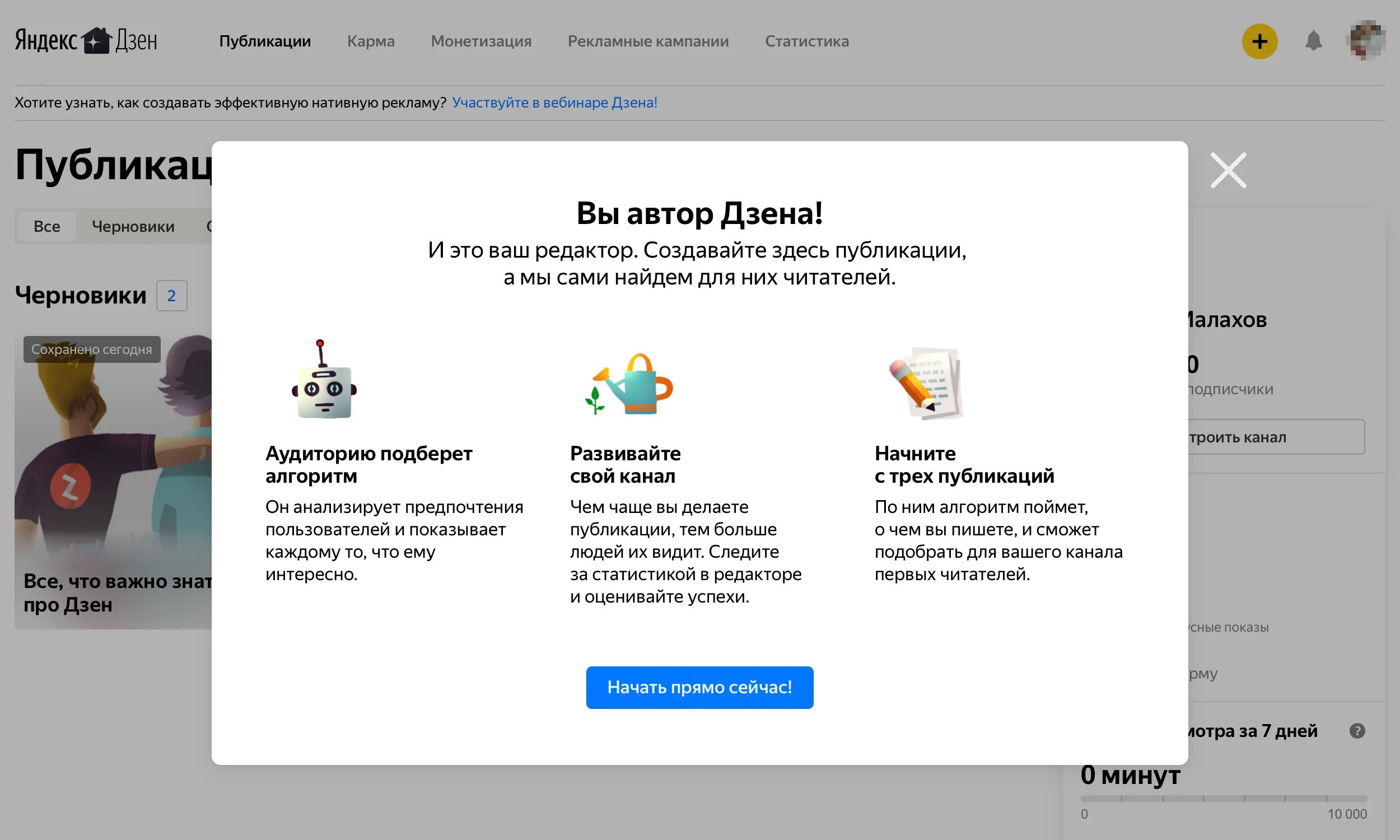Click the yellow plus create button

pyautogui.click(x=1259, y=41)
